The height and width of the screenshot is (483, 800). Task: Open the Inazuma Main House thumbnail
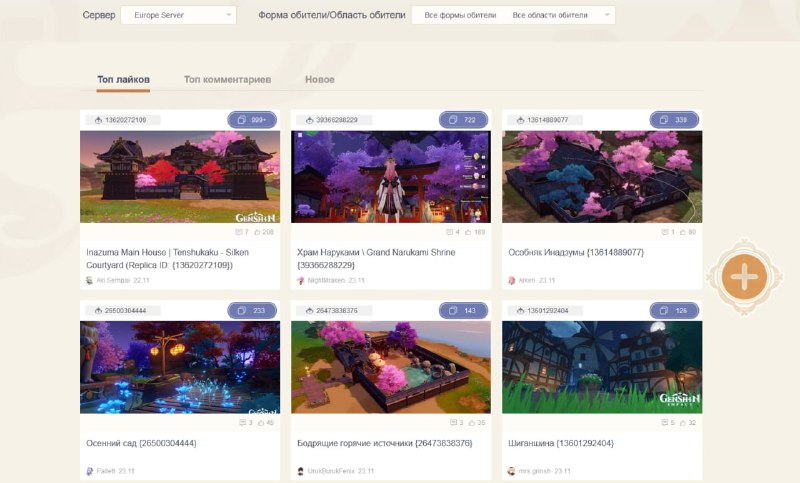[180, 177]
